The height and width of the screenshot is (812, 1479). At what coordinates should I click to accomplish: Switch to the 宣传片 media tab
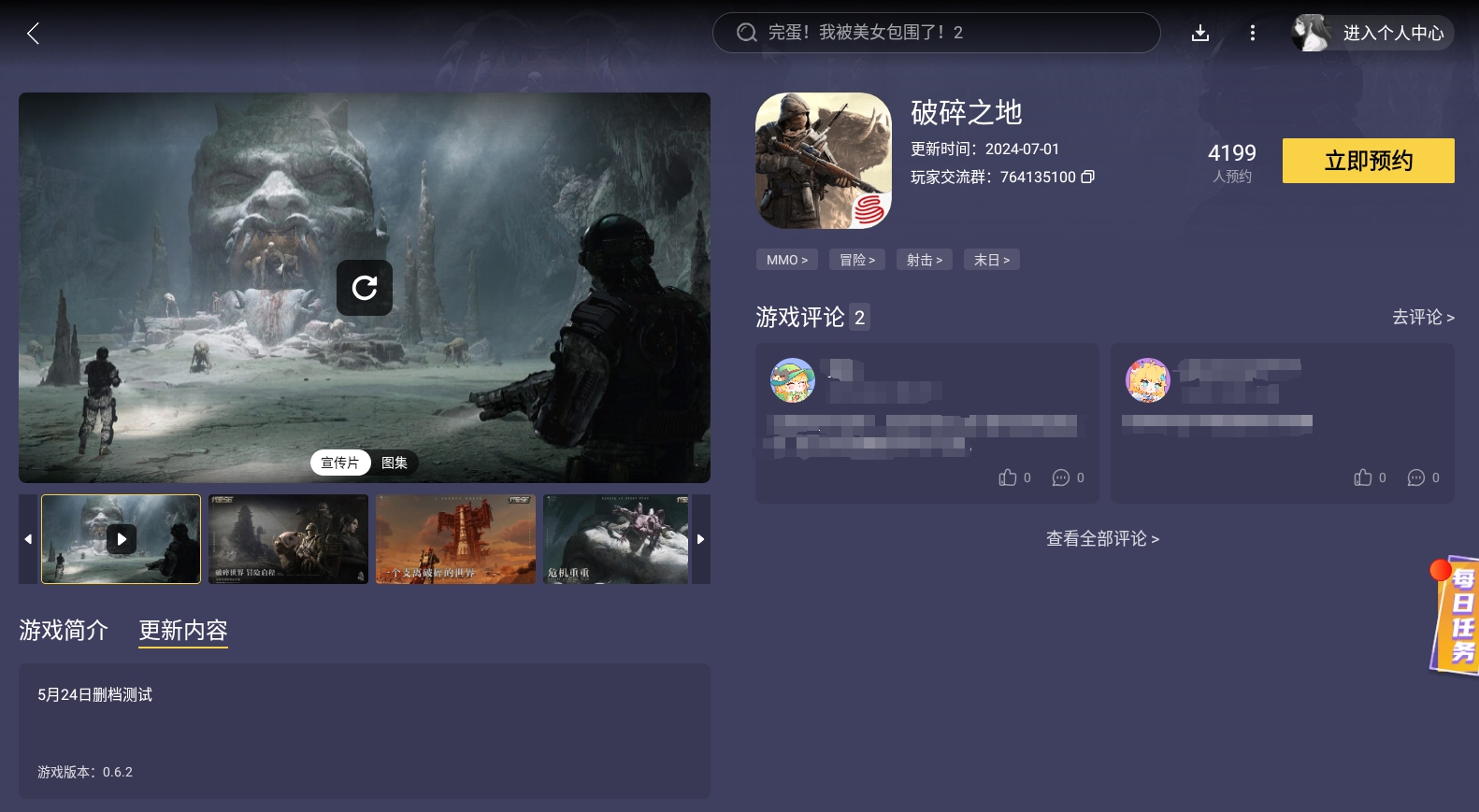[x=340, y=463]
